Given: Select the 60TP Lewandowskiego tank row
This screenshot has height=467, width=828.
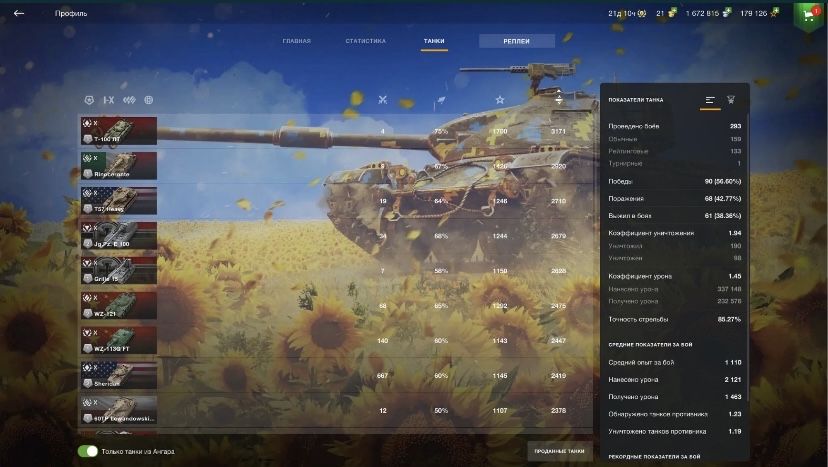Looking at the screenshot, I should click(x=335, y=410).
